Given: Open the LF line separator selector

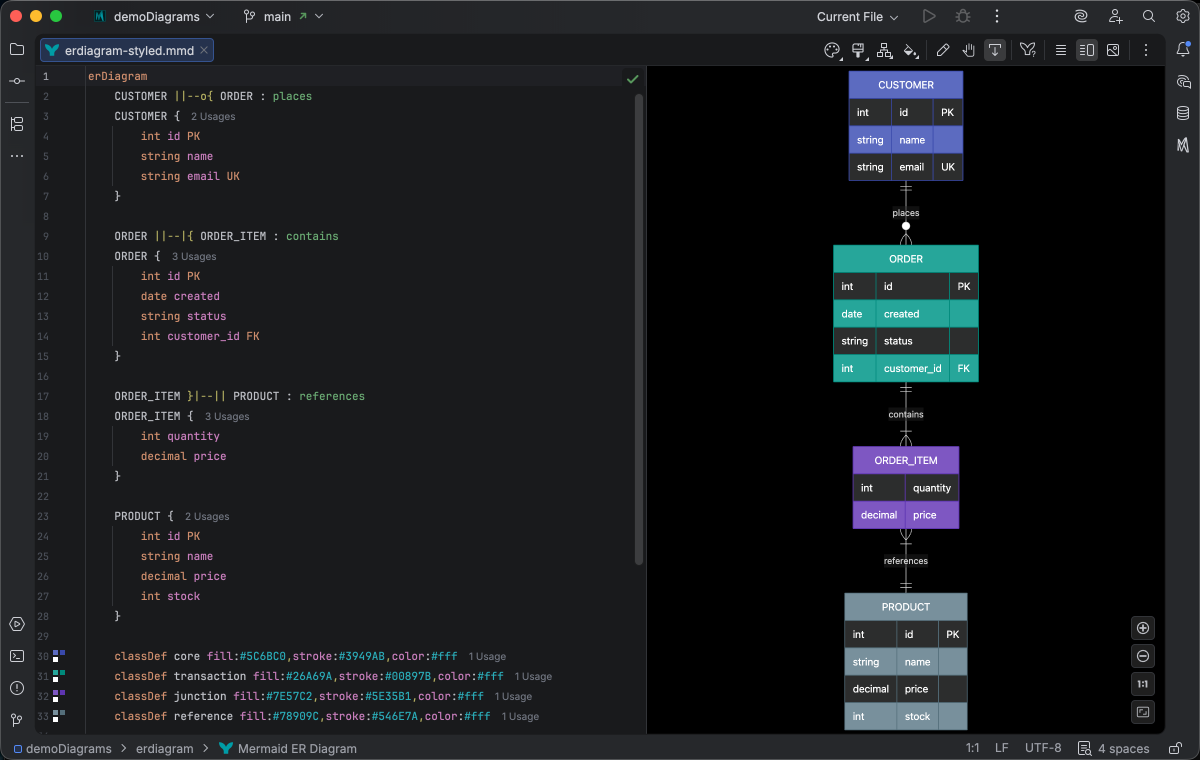Looking at the screenshot, I should 1001,748.
